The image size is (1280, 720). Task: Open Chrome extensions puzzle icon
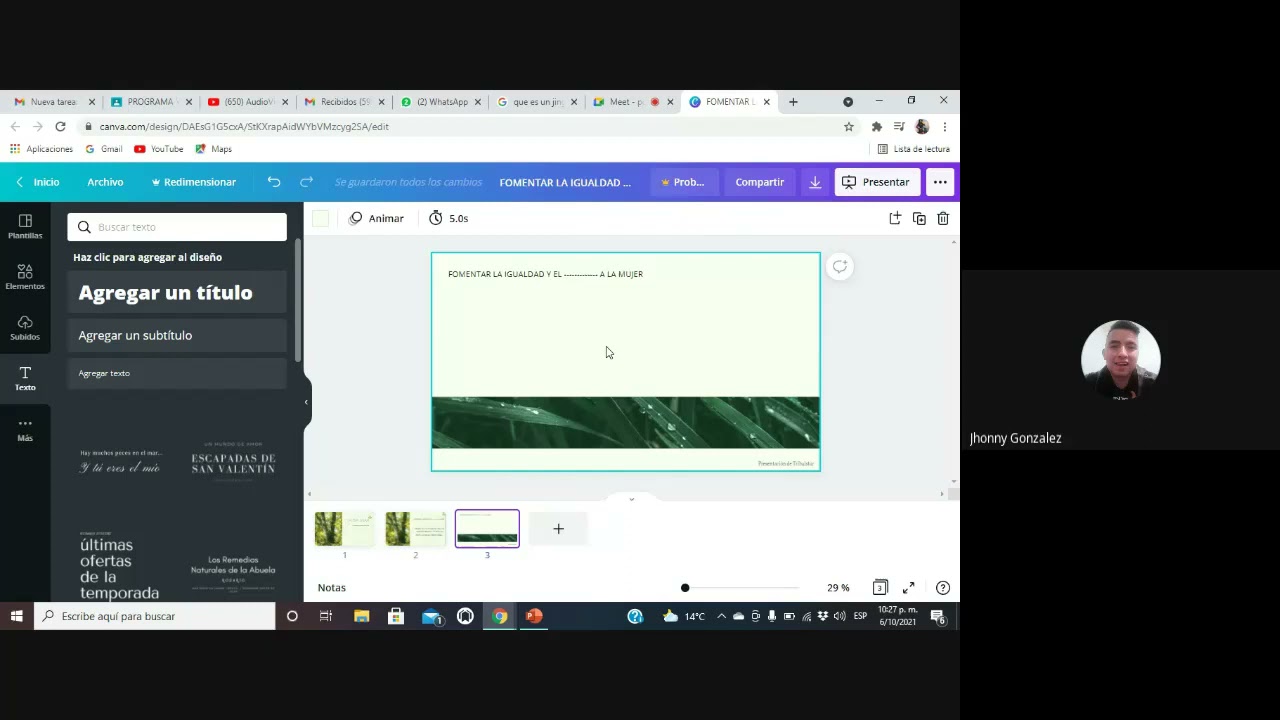pos(877,127)
